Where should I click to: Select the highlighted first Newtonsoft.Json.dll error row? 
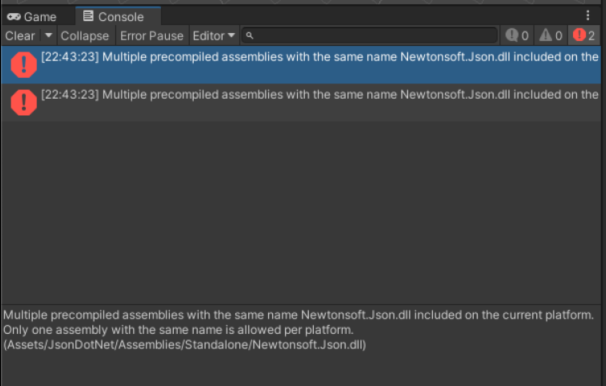pyautogui.click(x=301, y=65)
